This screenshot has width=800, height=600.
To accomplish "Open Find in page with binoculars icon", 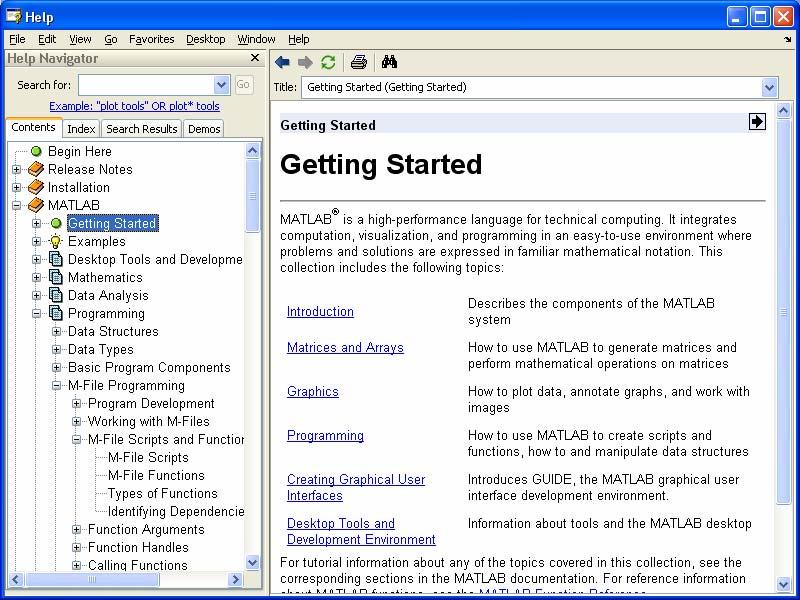I will [389, 62].
